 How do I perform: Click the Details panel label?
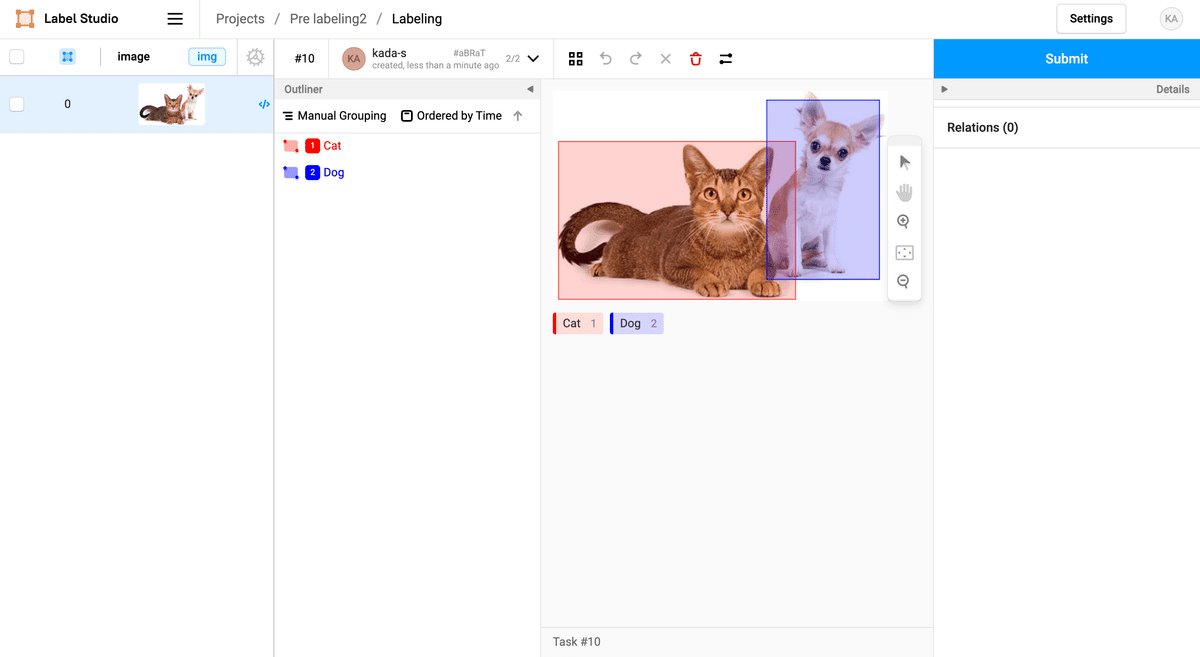click(x=1173, y=89)
